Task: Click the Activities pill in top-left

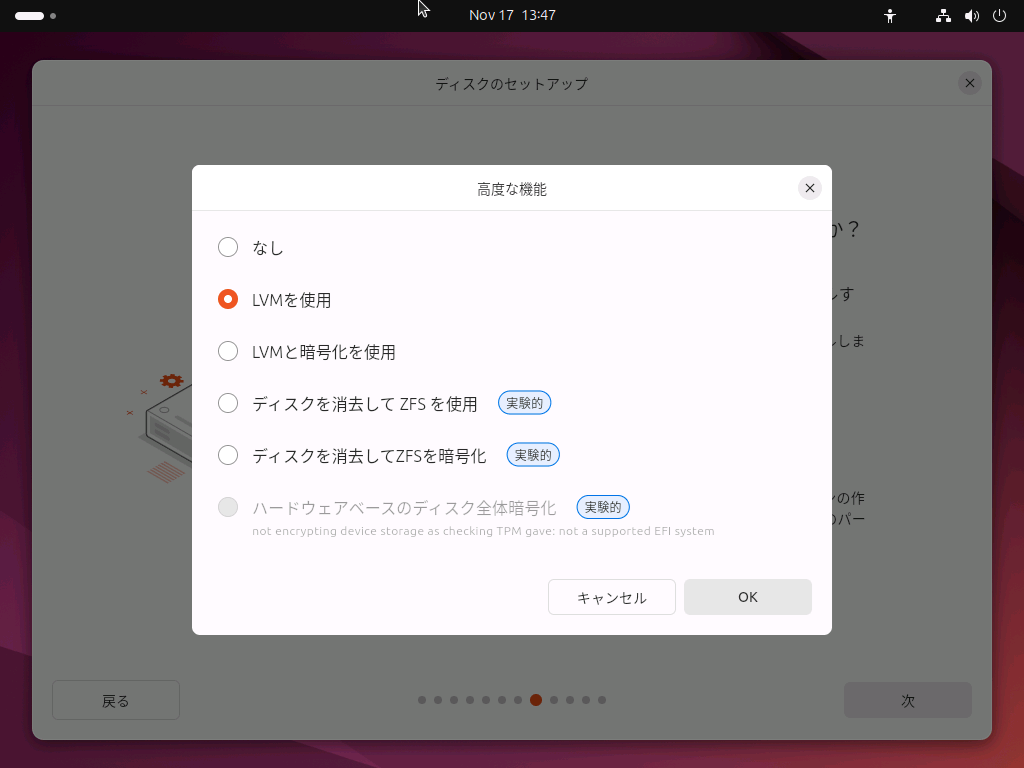Action: (30, 16)
